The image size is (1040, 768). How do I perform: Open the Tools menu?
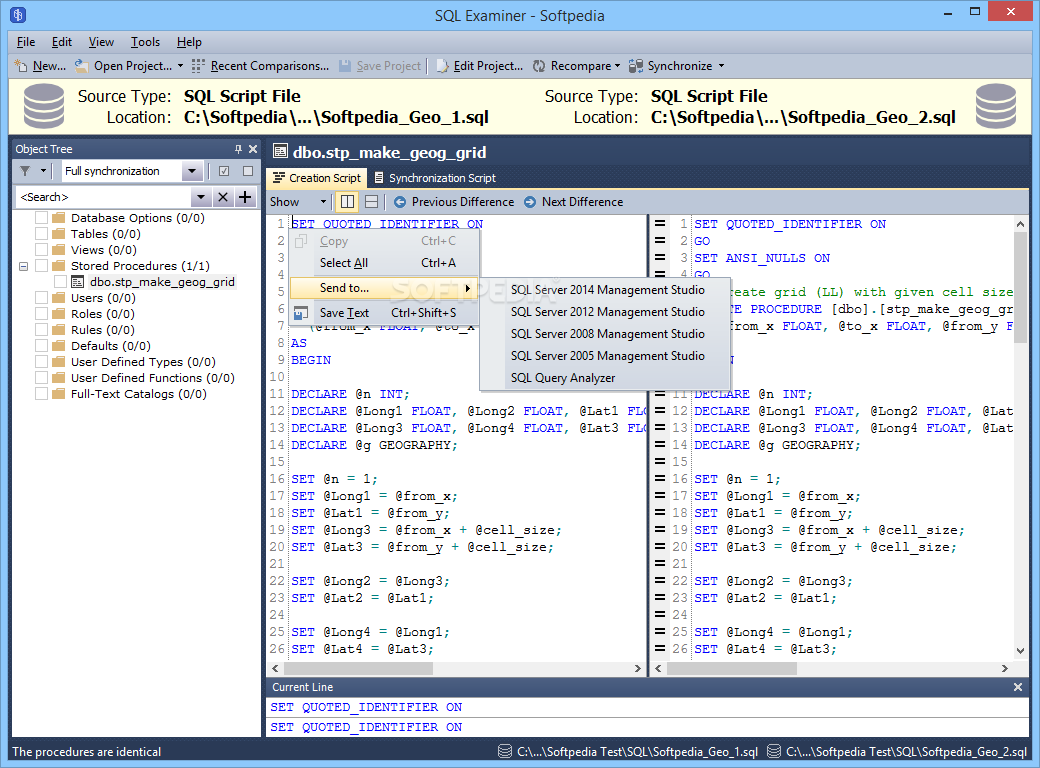(x=145, y=42)
